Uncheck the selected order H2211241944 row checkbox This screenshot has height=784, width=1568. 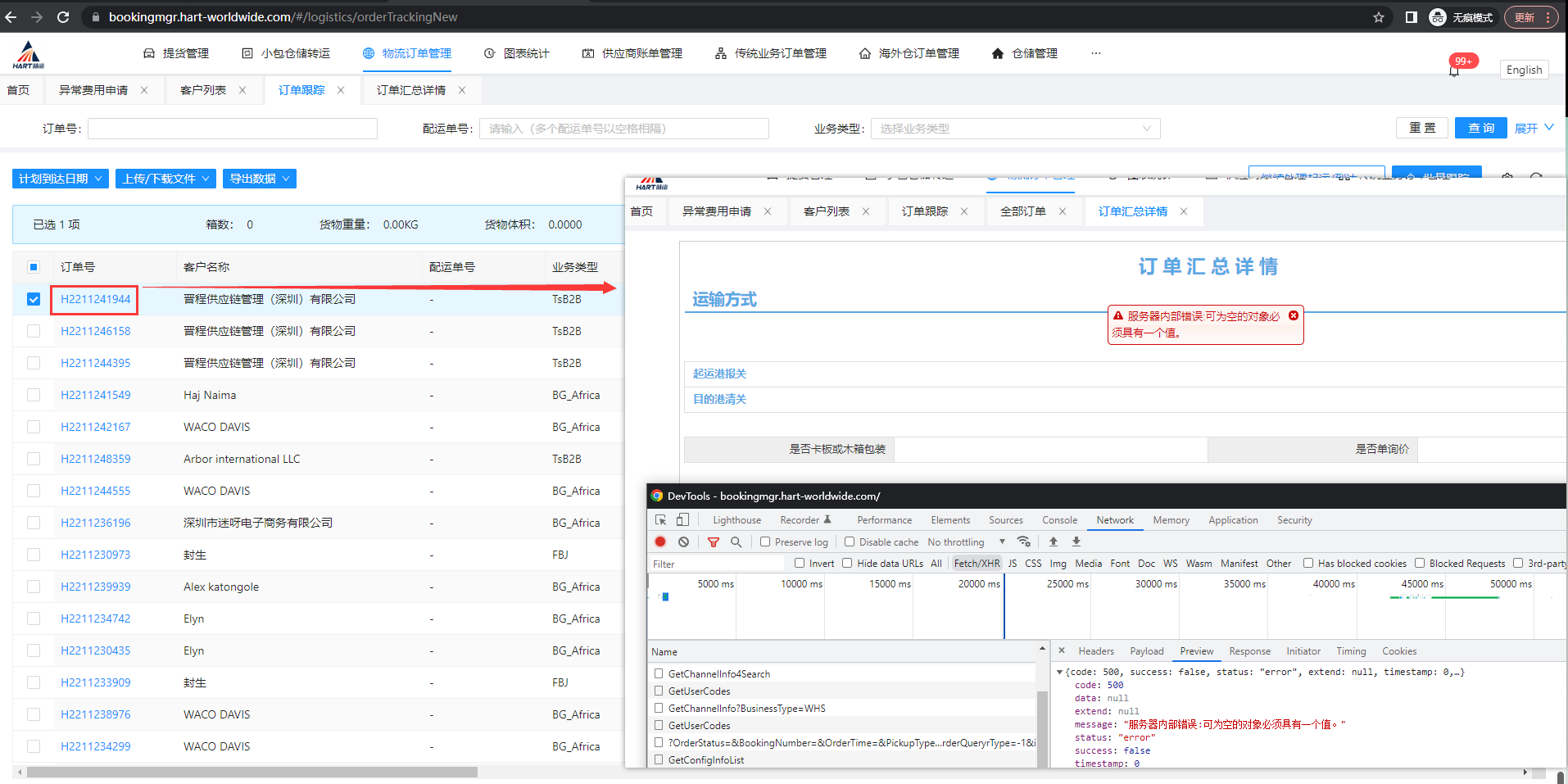click(34, 299)
